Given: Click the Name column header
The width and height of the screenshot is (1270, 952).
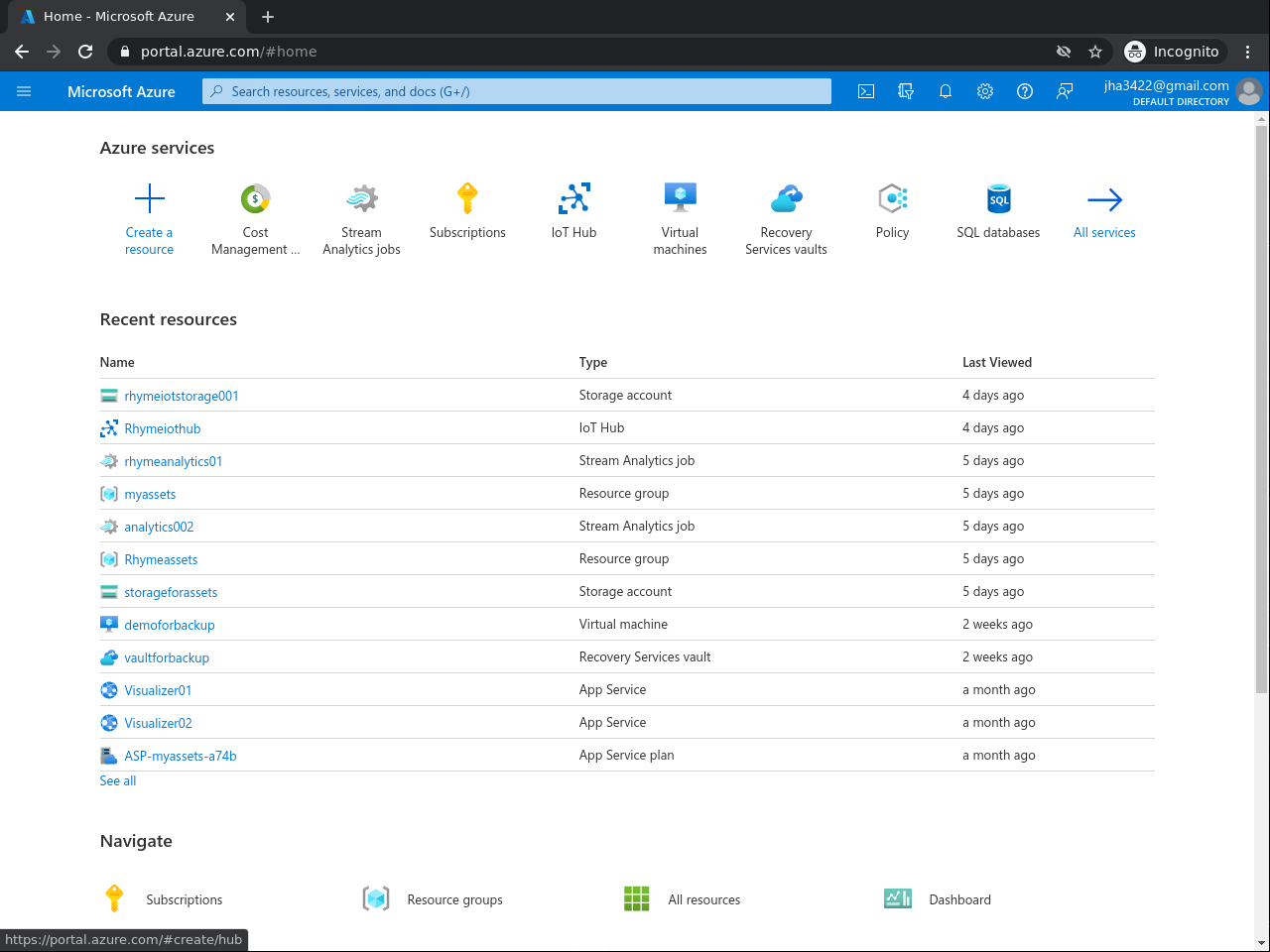Looking at the screenshot, I should click(117, 362).
